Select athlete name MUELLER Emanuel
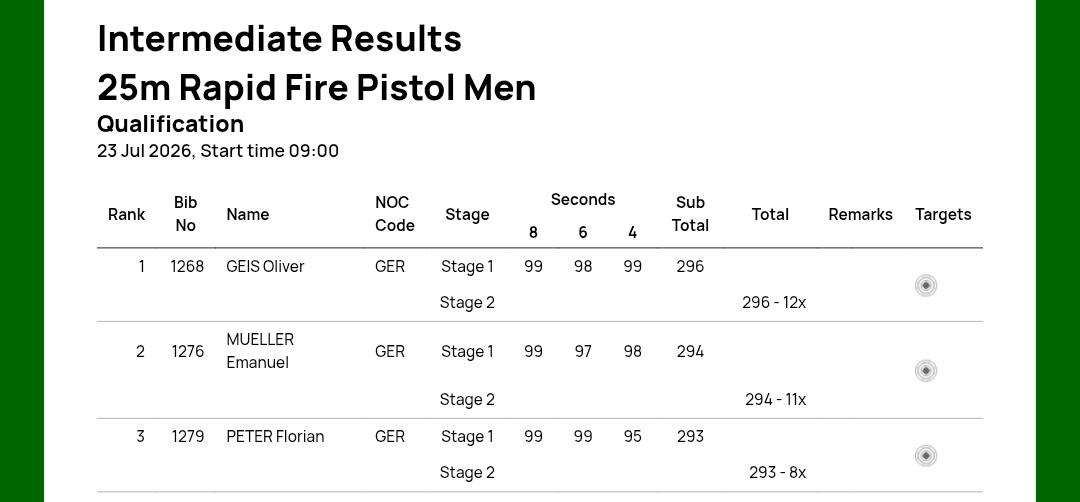 [260, 351]
